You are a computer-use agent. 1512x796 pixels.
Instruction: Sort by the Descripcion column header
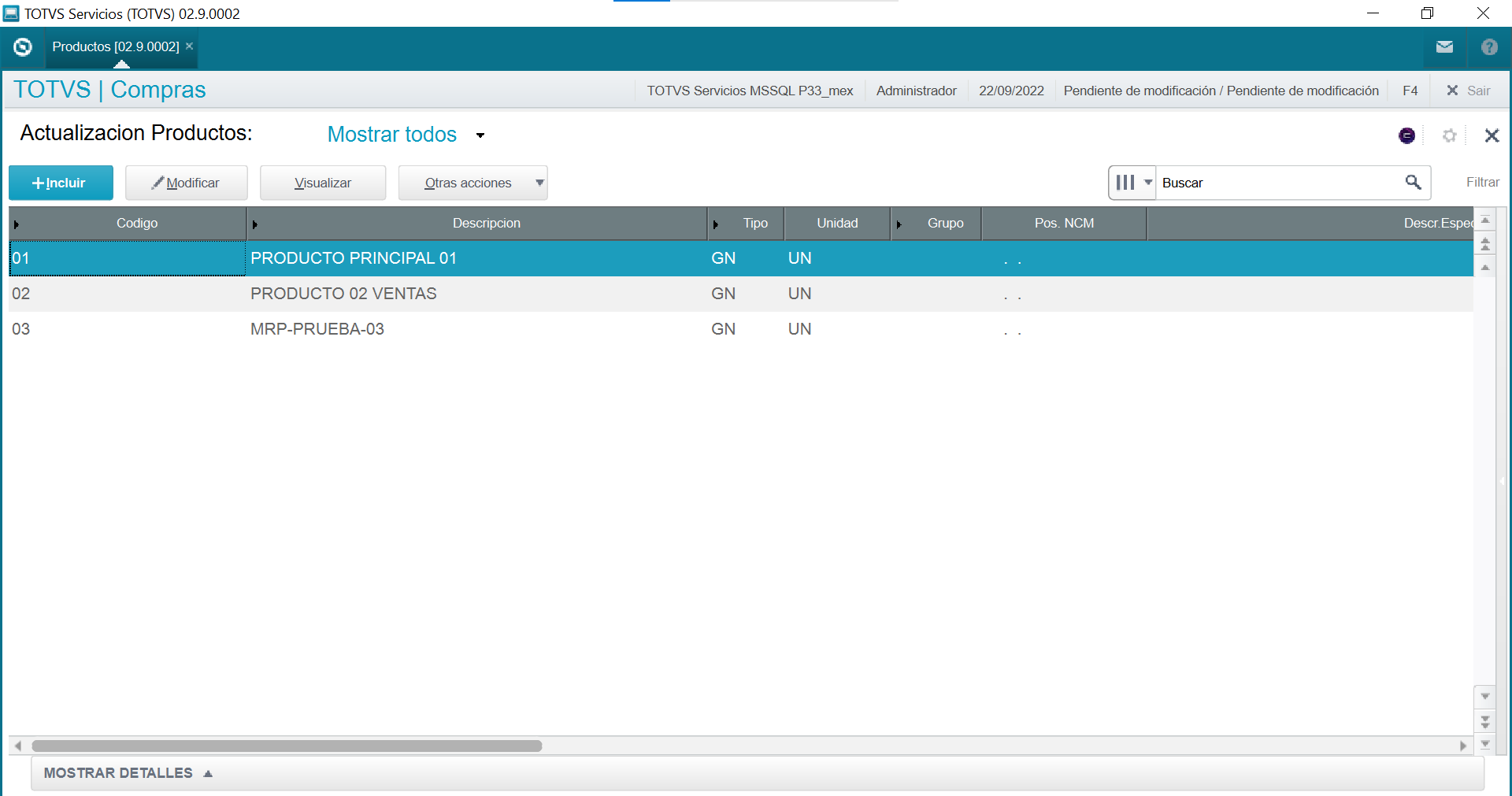pos(477,223)
